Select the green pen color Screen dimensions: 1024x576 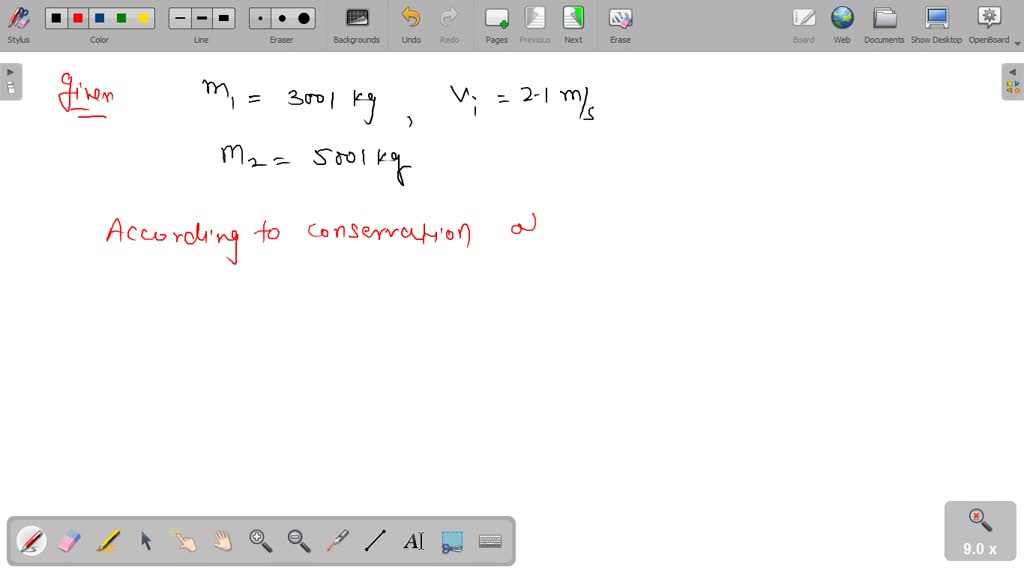(121, 18)
